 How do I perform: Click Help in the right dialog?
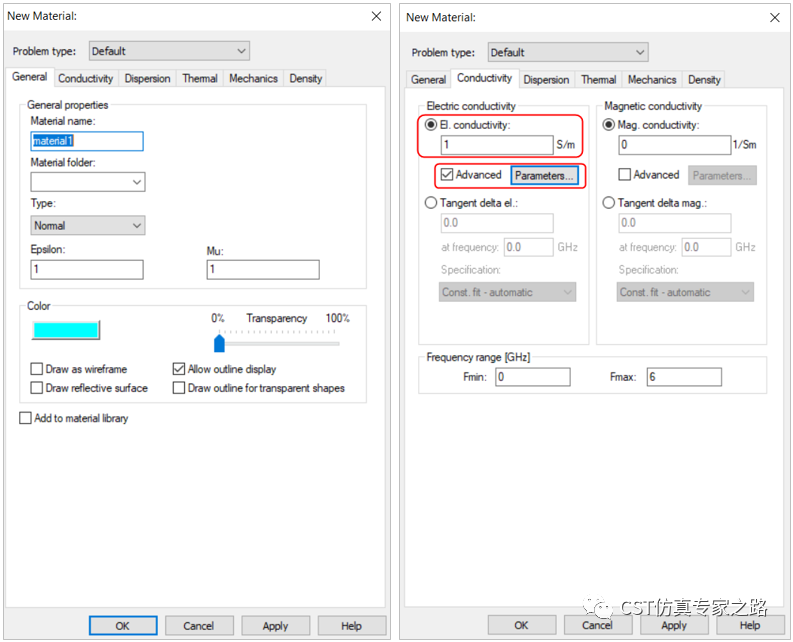coord(750,625)
